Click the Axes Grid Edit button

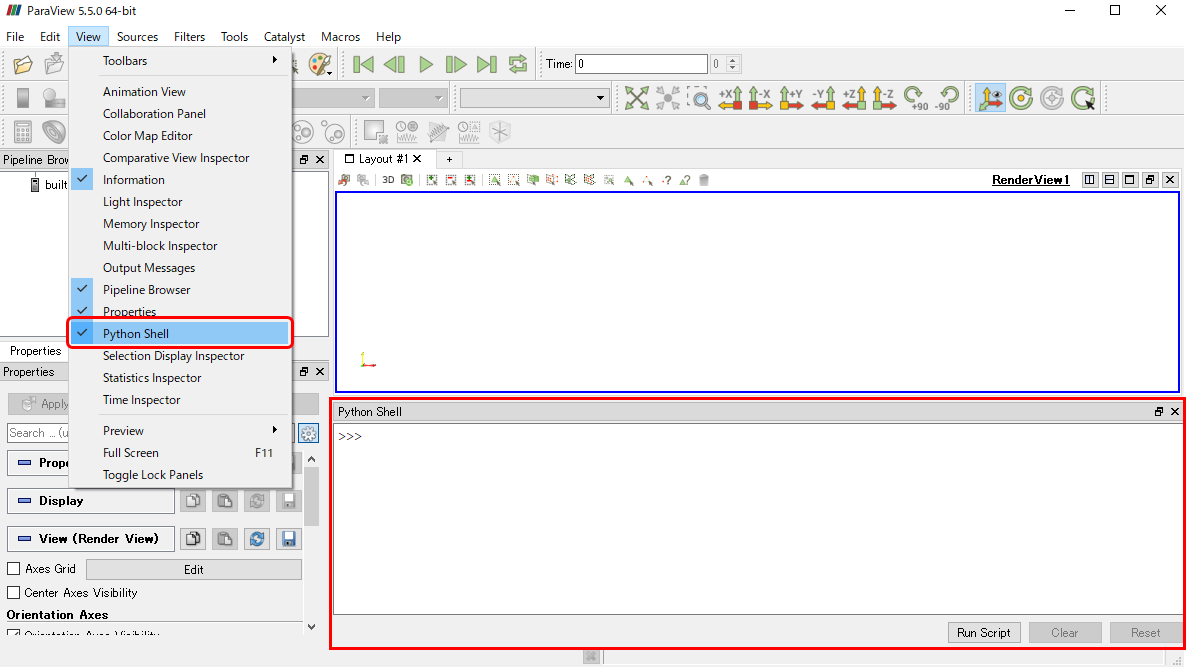pos(194,570)
